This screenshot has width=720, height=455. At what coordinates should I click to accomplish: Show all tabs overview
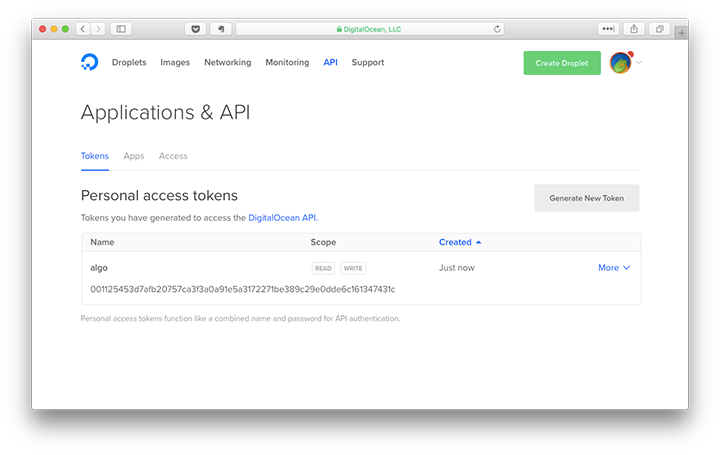tap(660, 29)
